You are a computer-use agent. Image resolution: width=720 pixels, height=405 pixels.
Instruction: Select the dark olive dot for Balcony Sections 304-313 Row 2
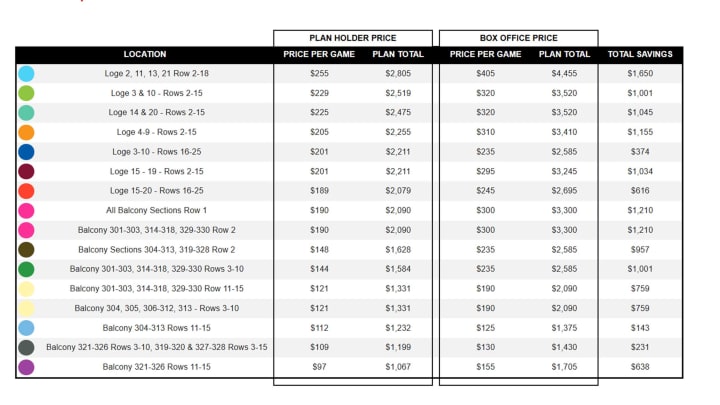tap(26, 249)
